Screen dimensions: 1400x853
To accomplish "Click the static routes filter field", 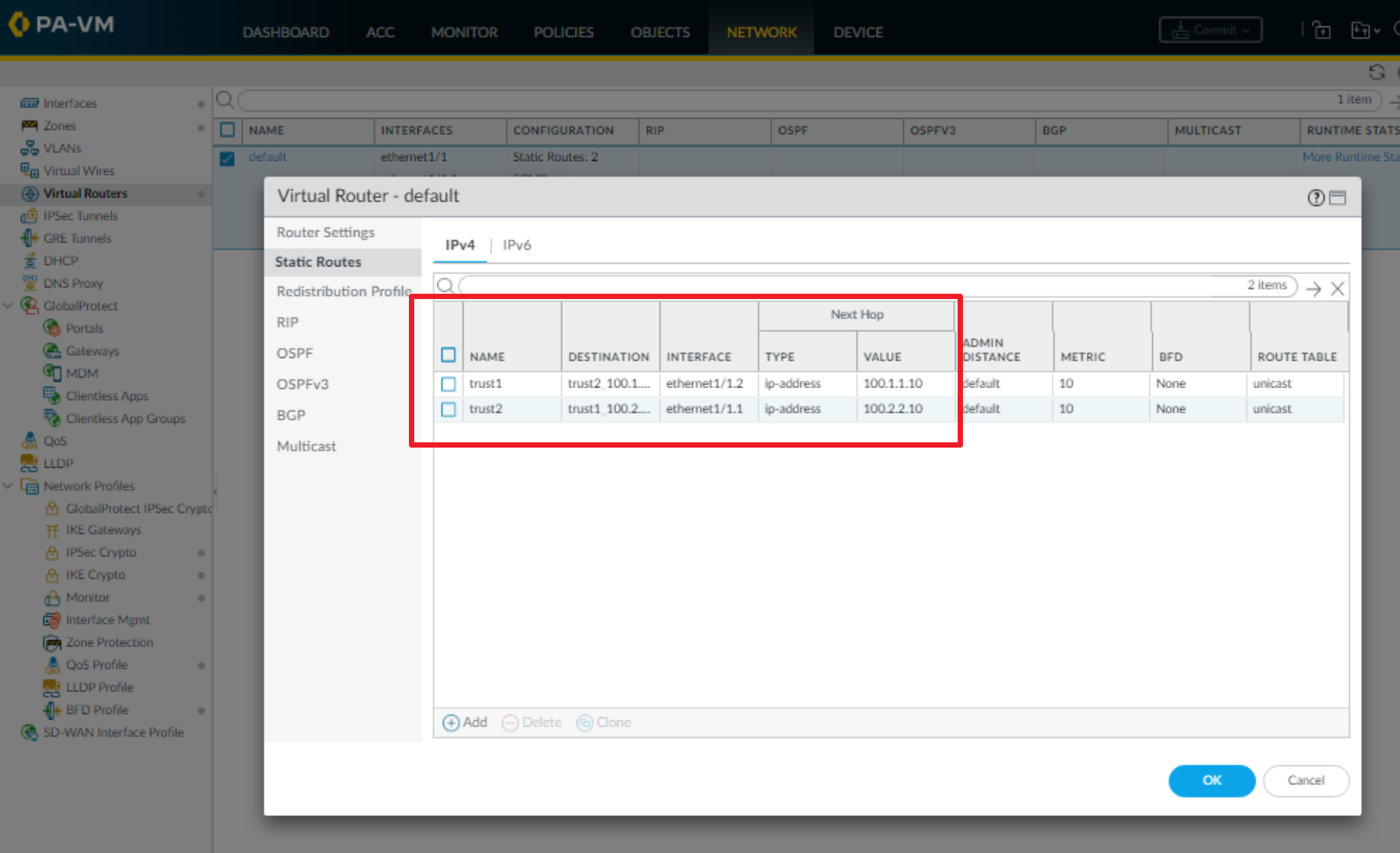I will tap(878, 286).
